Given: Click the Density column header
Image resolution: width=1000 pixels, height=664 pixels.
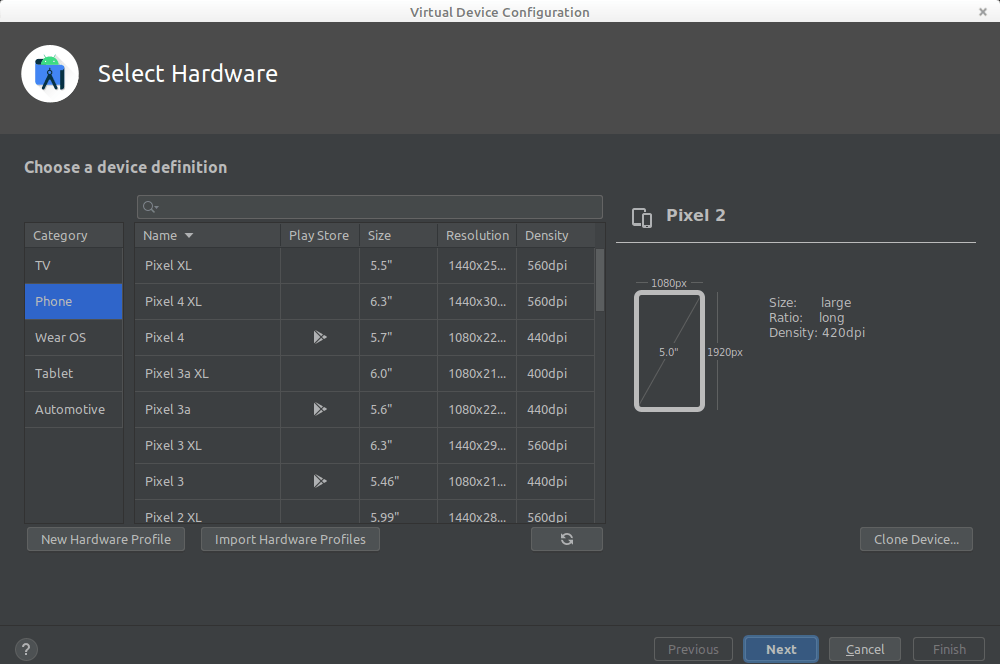Looking at the screenshot, I should point(555,235).
